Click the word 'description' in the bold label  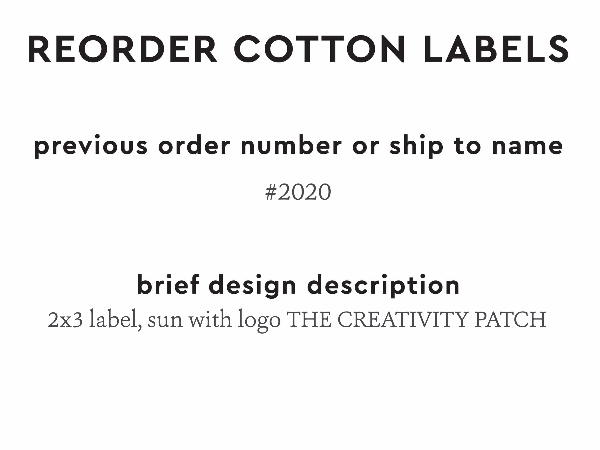pyautogui.click(x=384, y=285)
